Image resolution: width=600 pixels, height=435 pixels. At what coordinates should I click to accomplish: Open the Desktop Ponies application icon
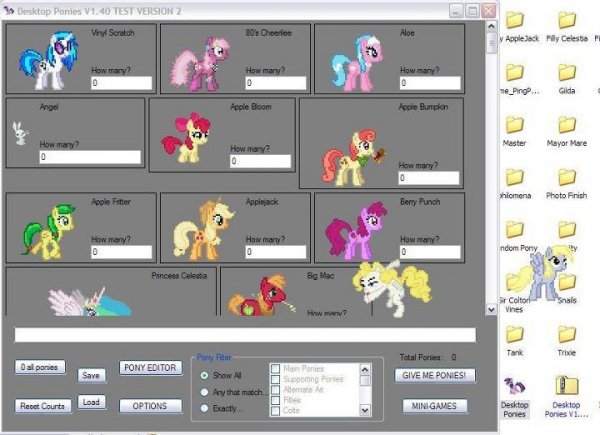click(x=515, y=397)
